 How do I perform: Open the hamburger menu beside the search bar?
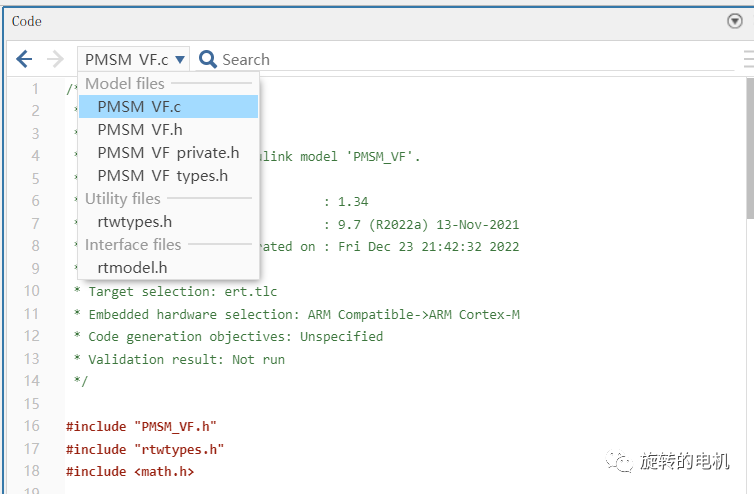click(x=748, y=59)
